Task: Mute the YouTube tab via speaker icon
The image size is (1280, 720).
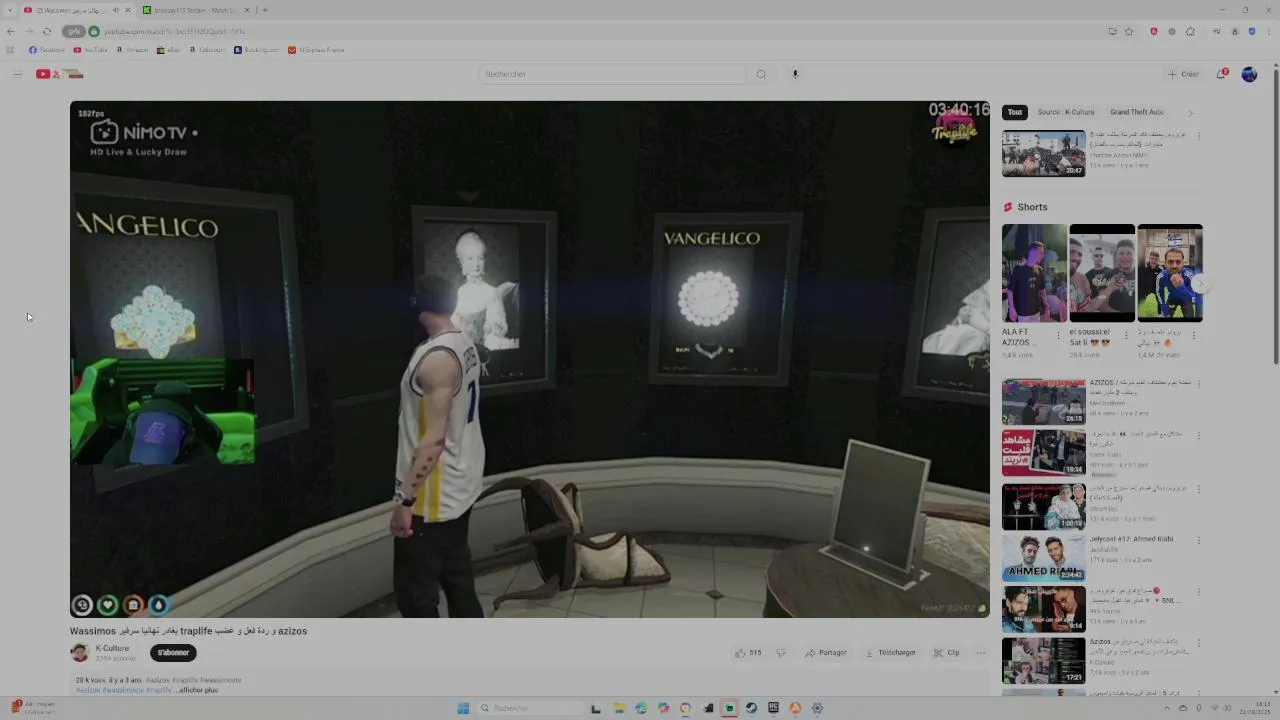Action: tap(115, 10)
